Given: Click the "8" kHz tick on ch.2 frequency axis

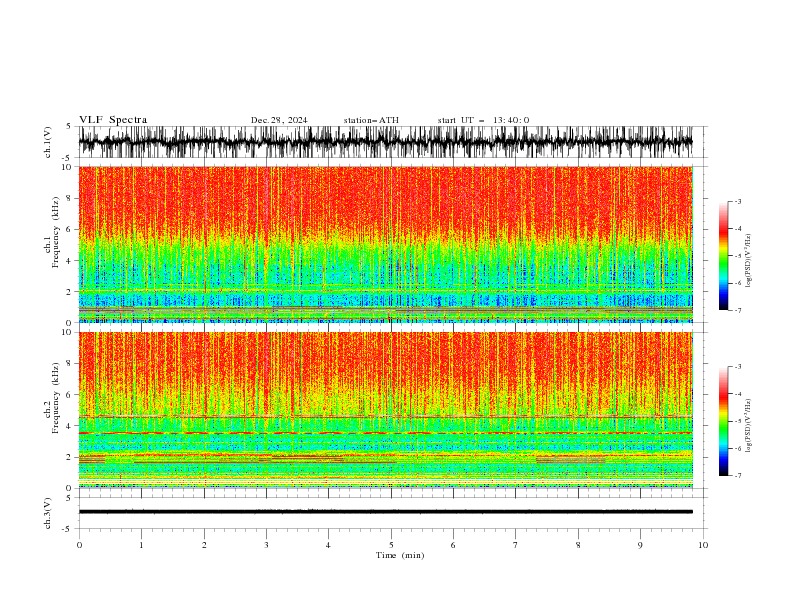Looking at the screenshot, I should click(70, 364).
